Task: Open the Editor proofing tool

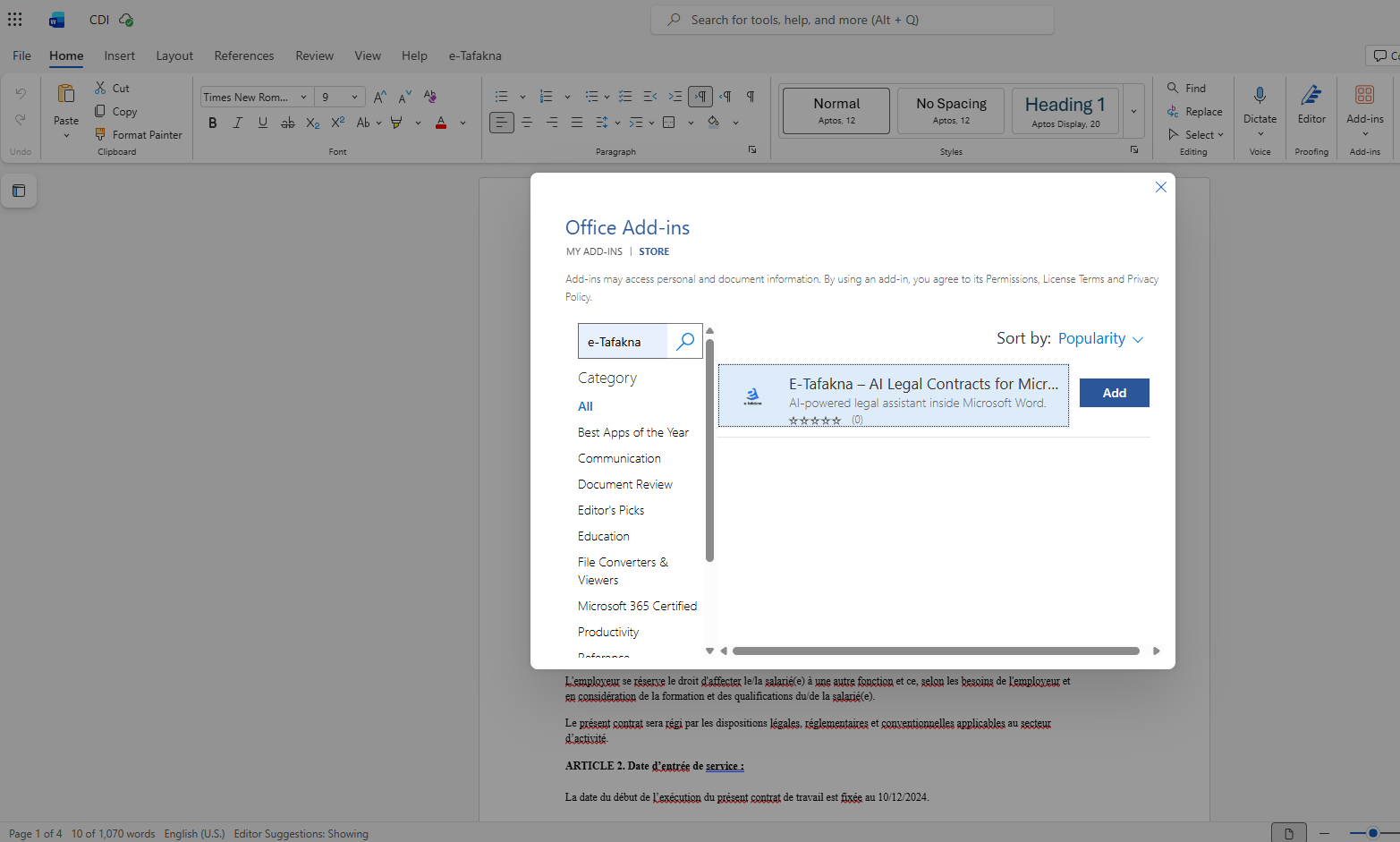Action: [1311, 104]
